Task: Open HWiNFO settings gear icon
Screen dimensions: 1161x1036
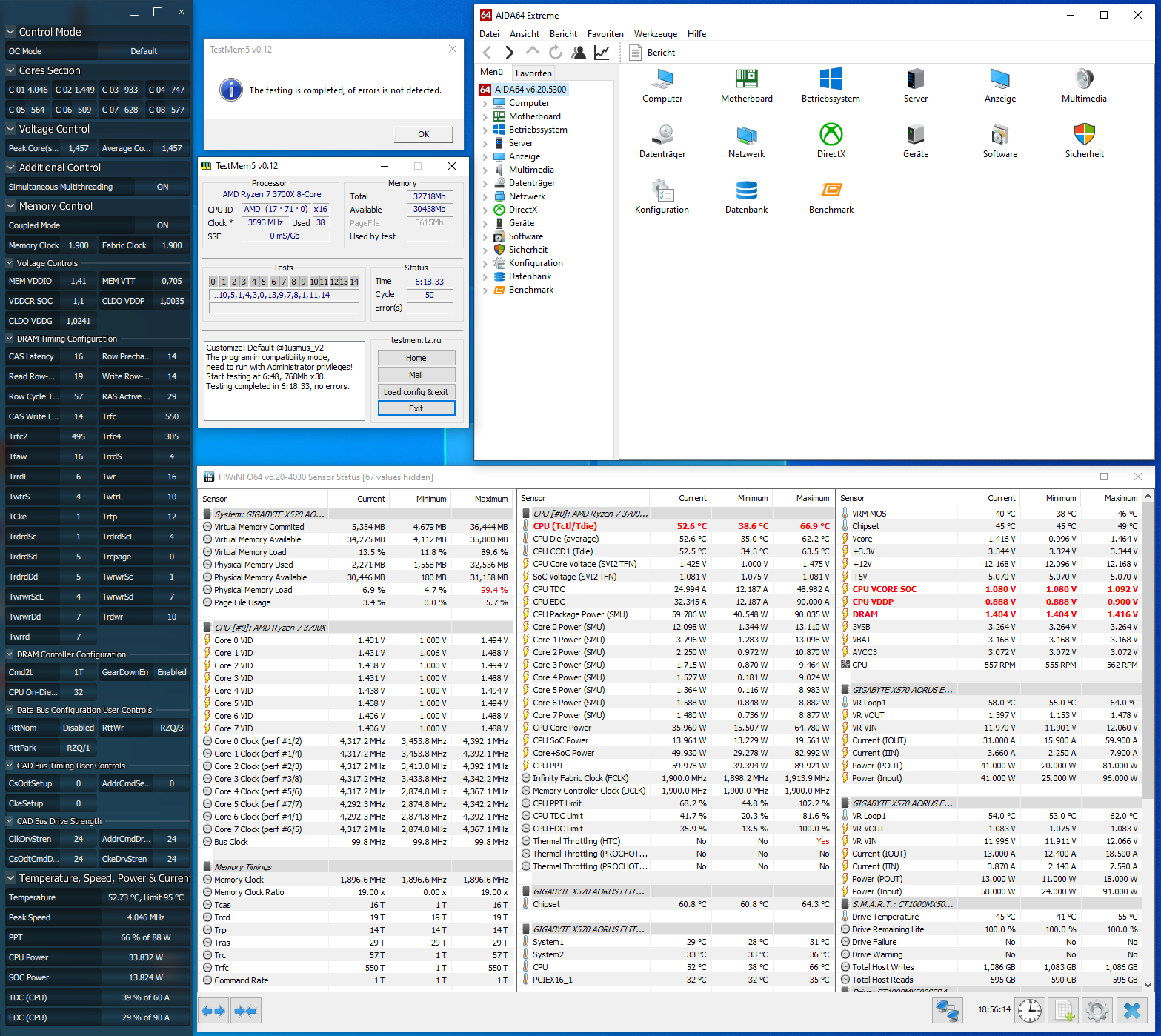Action: 1097,1011
